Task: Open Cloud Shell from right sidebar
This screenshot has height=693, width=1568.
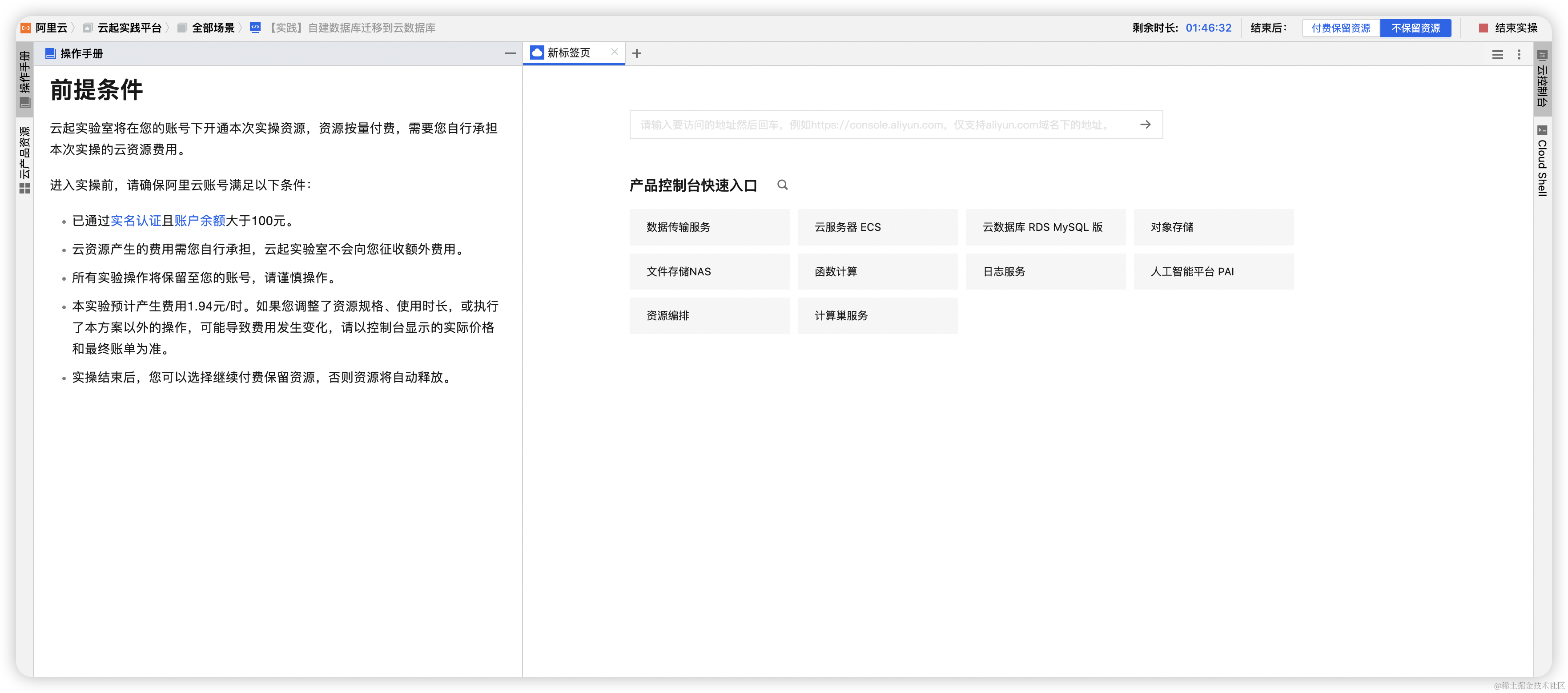Action: pyautogui.click(x=1542, y=161)
